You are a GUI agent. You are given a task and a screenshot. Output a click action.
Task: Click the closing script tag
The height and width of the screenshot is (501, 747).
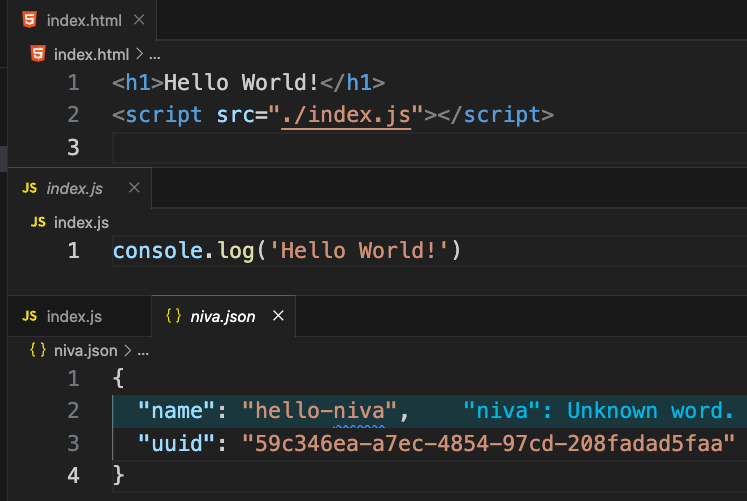tap(495, 115)
